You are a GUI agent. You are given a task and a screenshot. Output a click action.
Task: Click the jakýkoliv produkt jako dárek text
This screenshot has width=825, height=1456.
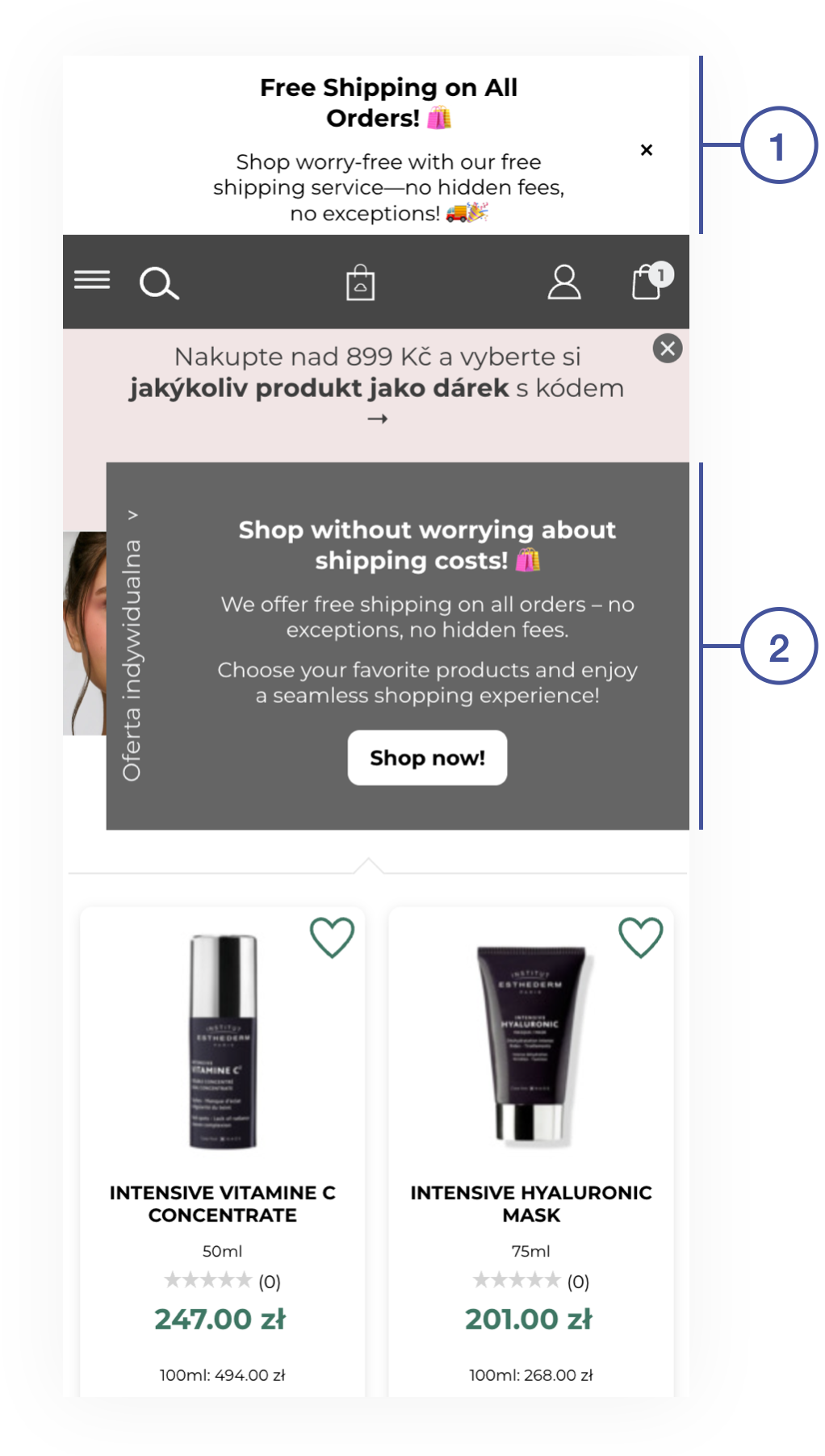(319, 388)
